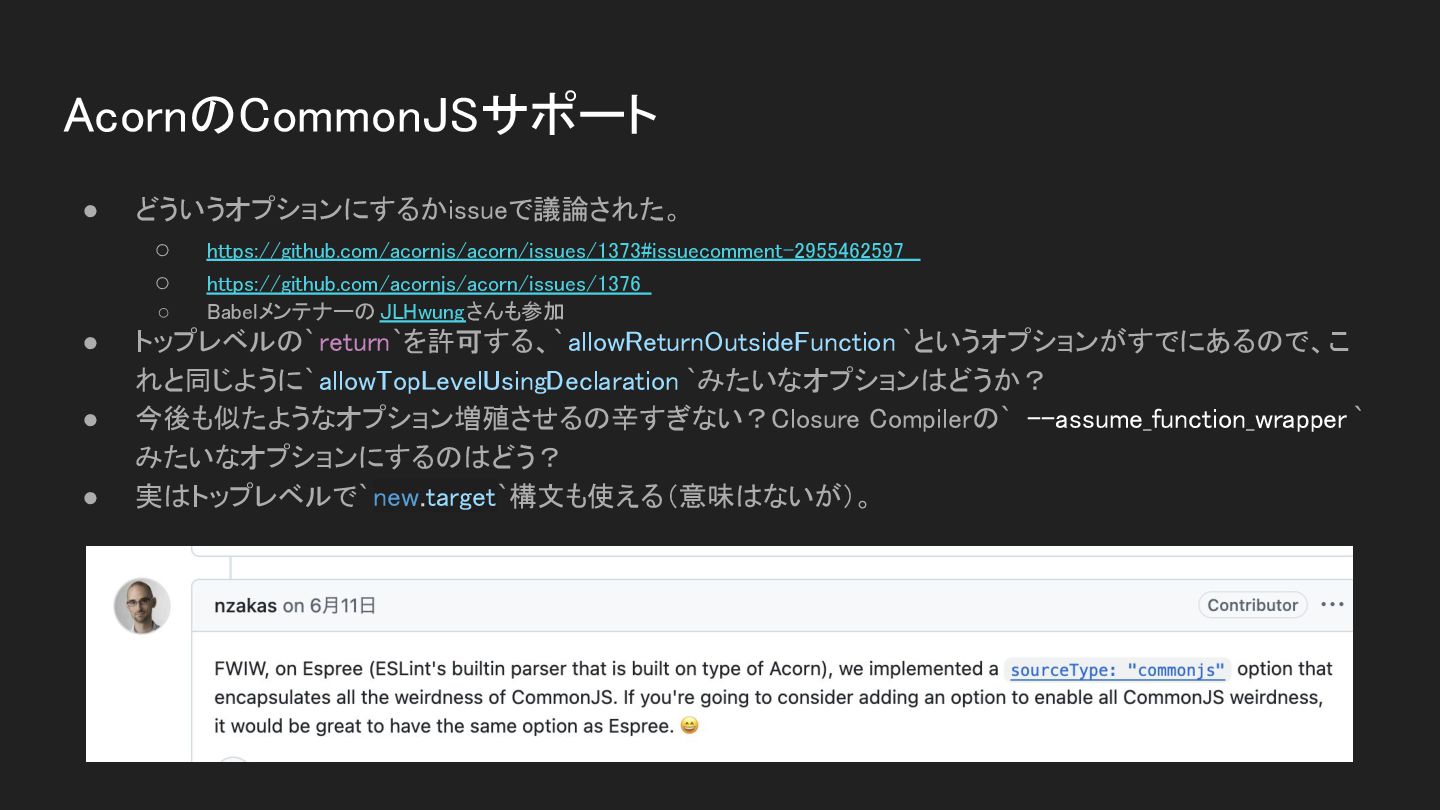This screenshot has width=1440, height=810.
Task: Follow the JLHwung profile link
Action: click(422, 313)
